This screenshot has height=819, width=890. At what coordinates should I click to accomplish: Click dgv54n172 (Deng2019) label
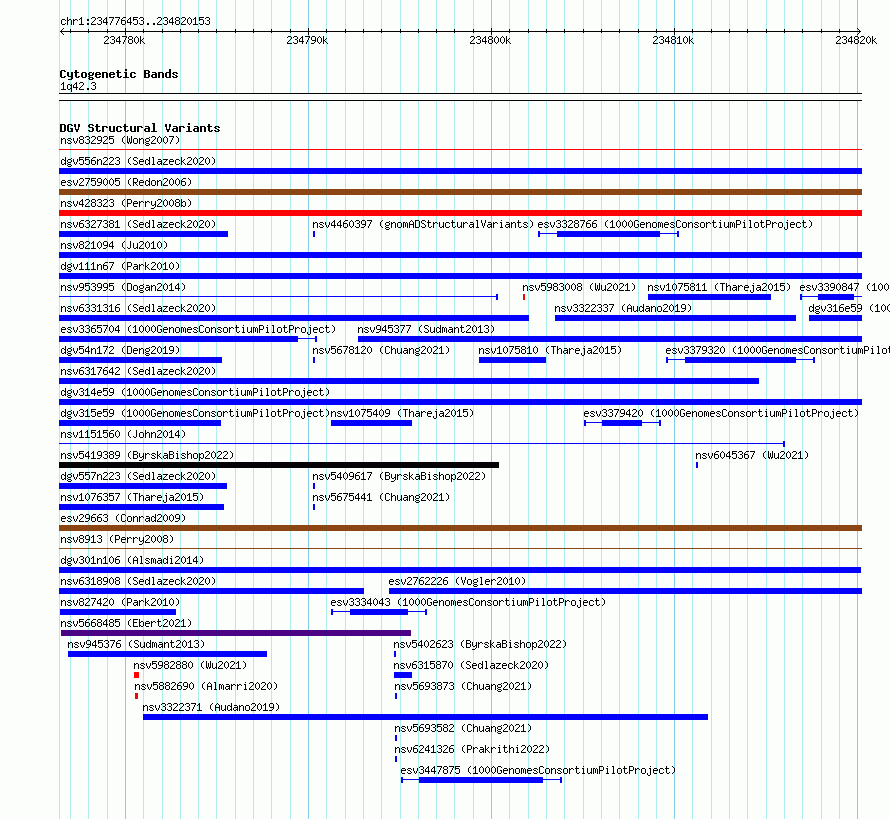(x=120, y=350)
